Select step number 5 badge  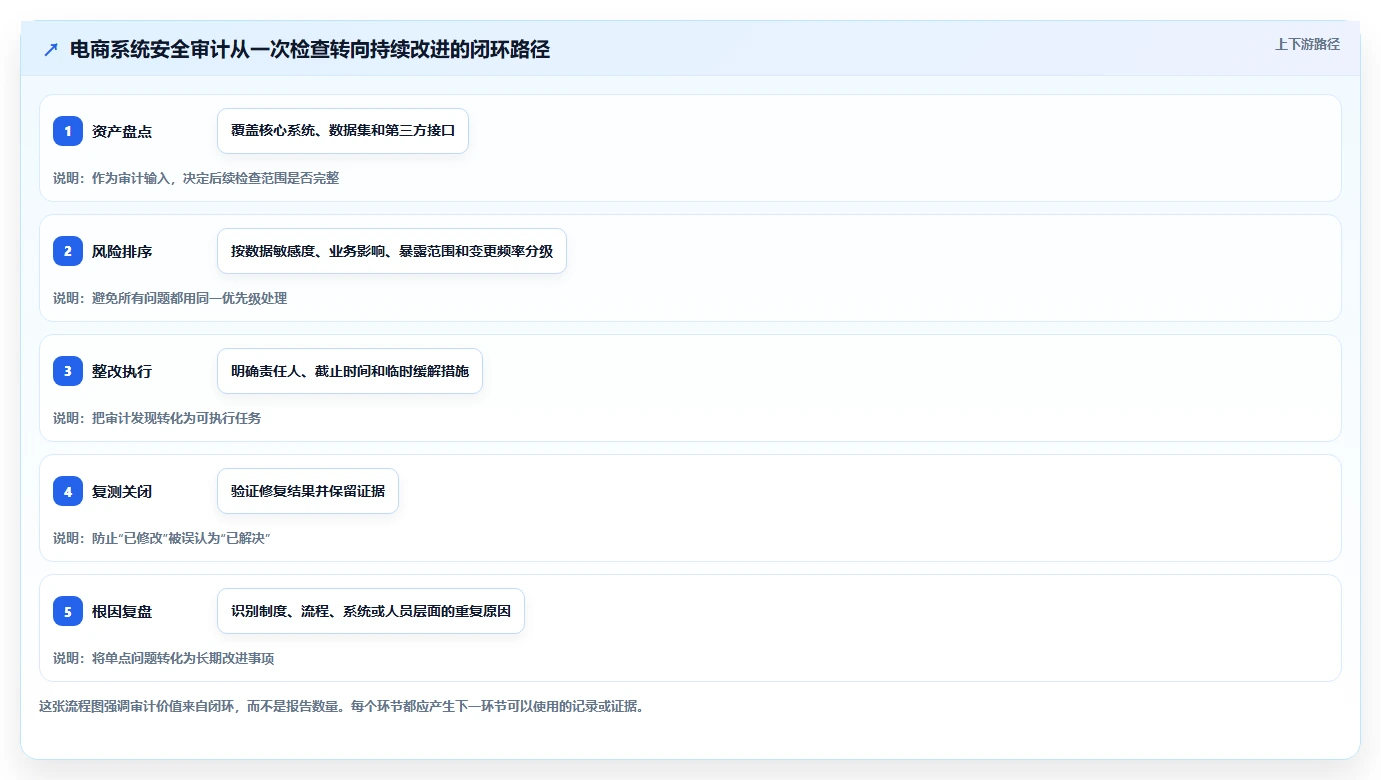68,611
